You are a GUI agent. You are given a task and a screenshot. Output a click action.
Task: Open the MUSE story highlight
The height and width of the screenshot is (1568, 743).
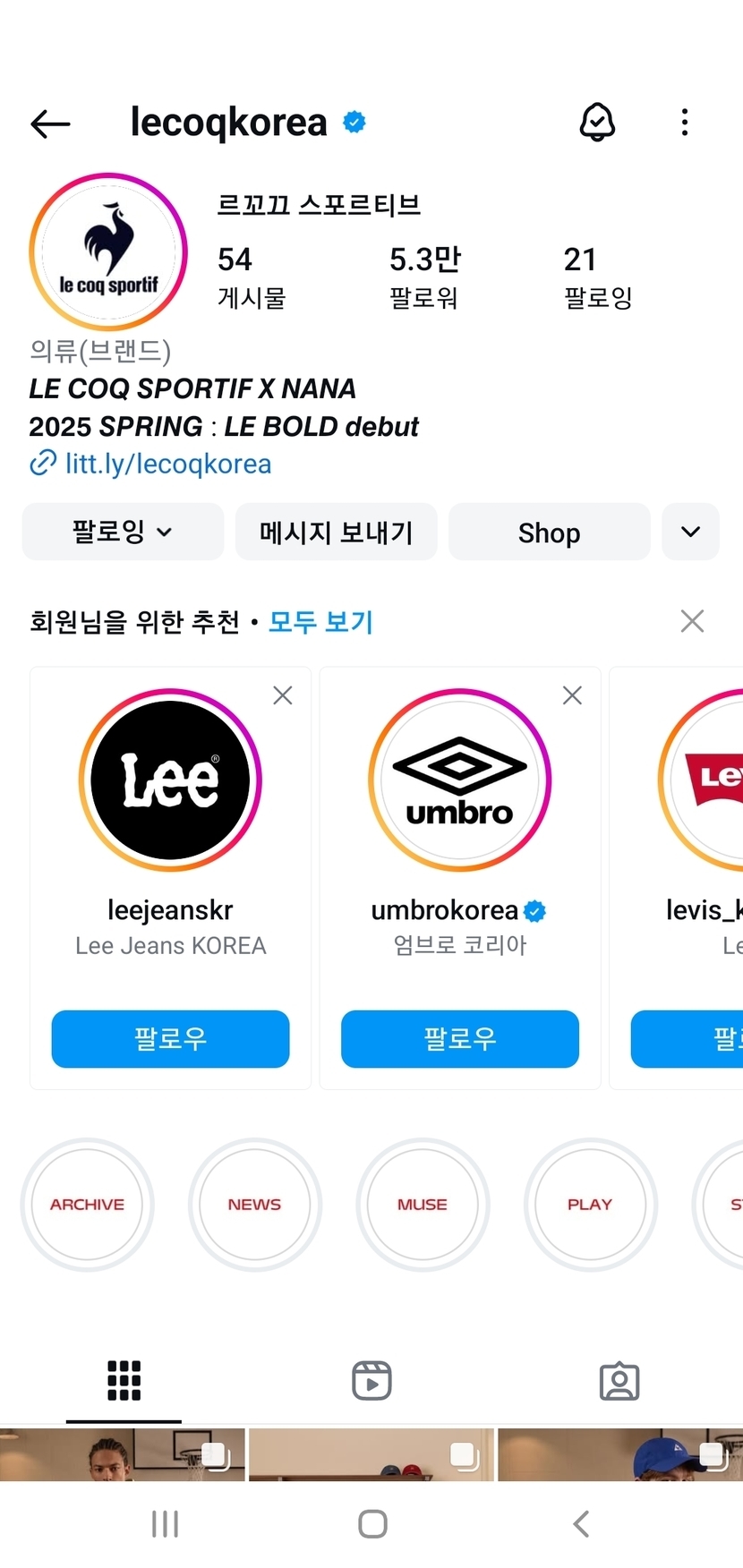point(423,1205)
